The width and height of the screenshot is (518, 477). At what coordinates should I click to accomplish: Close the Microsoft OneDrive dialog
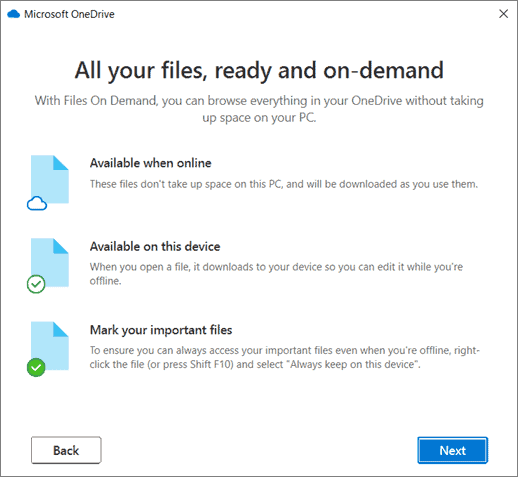503,14
